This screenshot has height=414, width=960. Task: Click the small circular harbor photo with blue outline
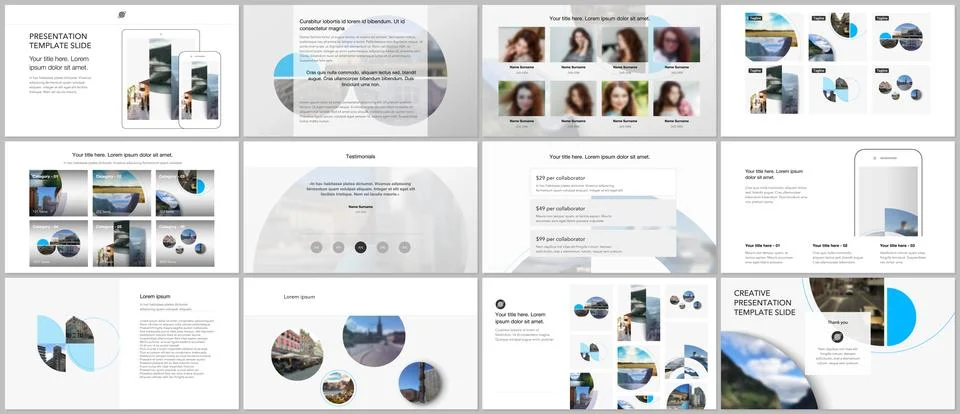click(339, 388)
